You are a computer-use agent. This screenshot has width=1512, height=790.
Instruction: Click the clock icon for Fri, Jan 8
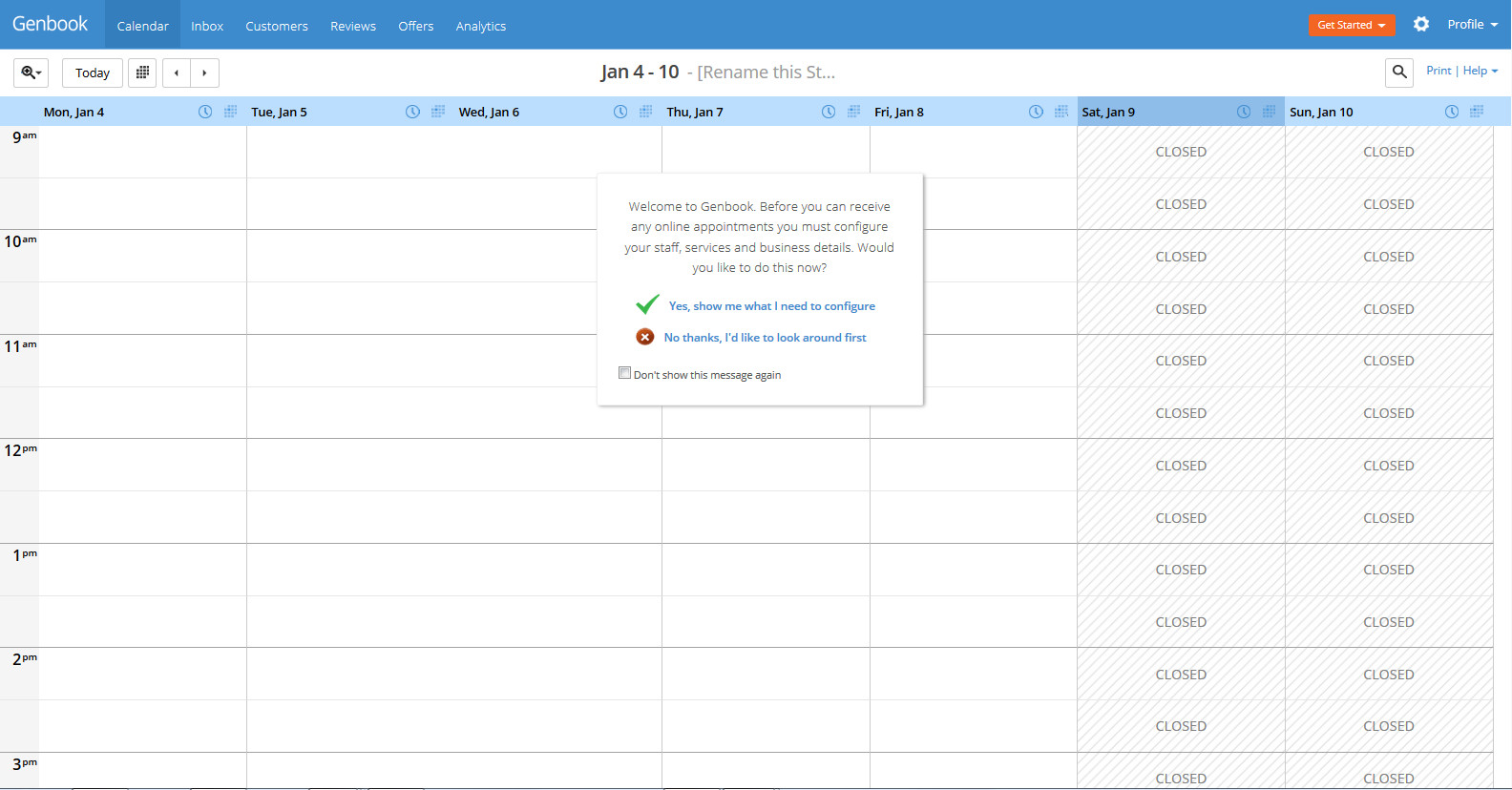[x=1036, y=112]
